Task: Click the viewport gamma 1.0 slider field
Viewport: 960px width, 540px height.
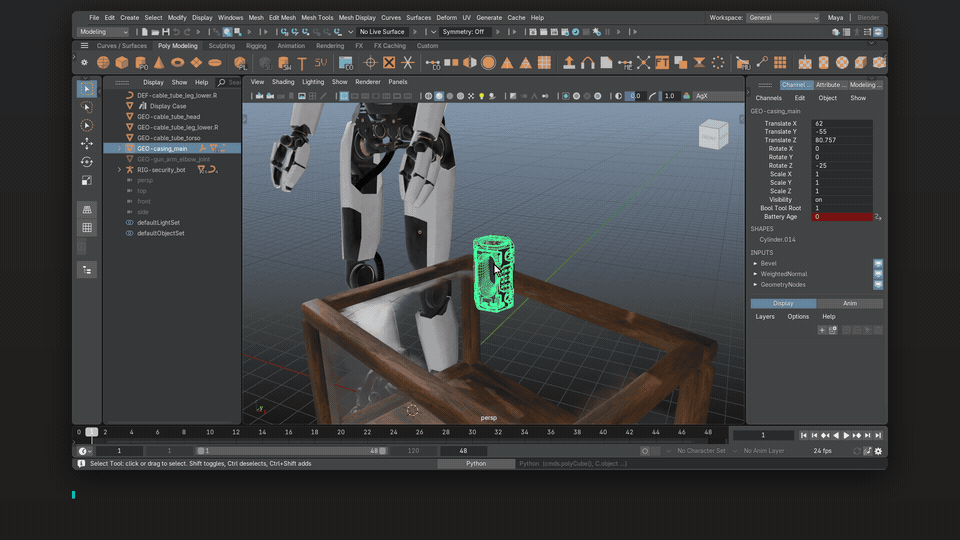Action: [670, 96]
